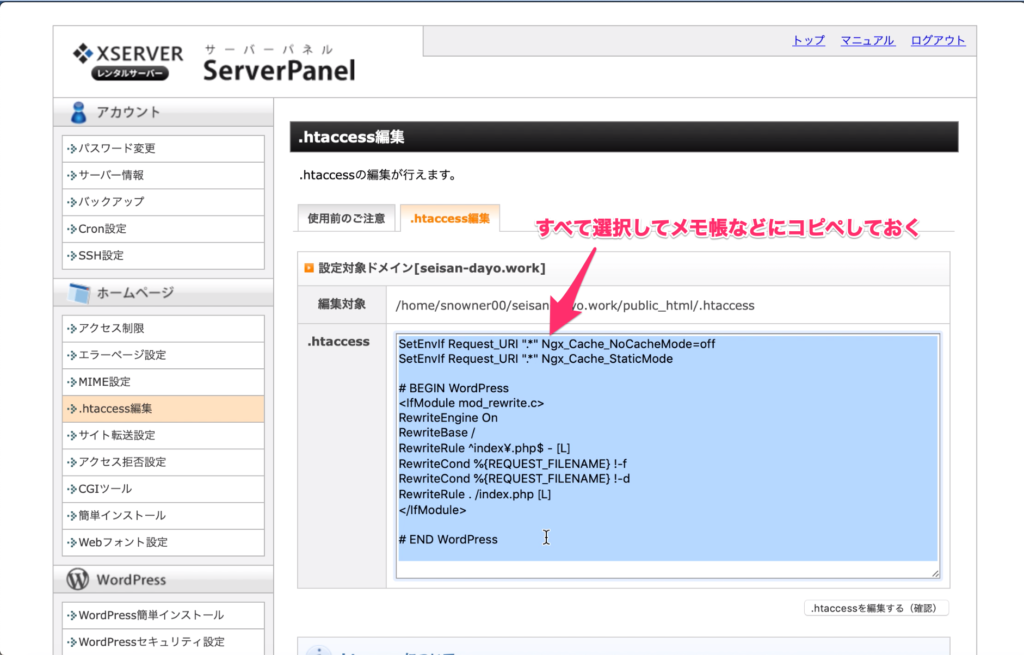1024x655 pixels.
Task: Click the アカウント section user icon
Action: 79,112
